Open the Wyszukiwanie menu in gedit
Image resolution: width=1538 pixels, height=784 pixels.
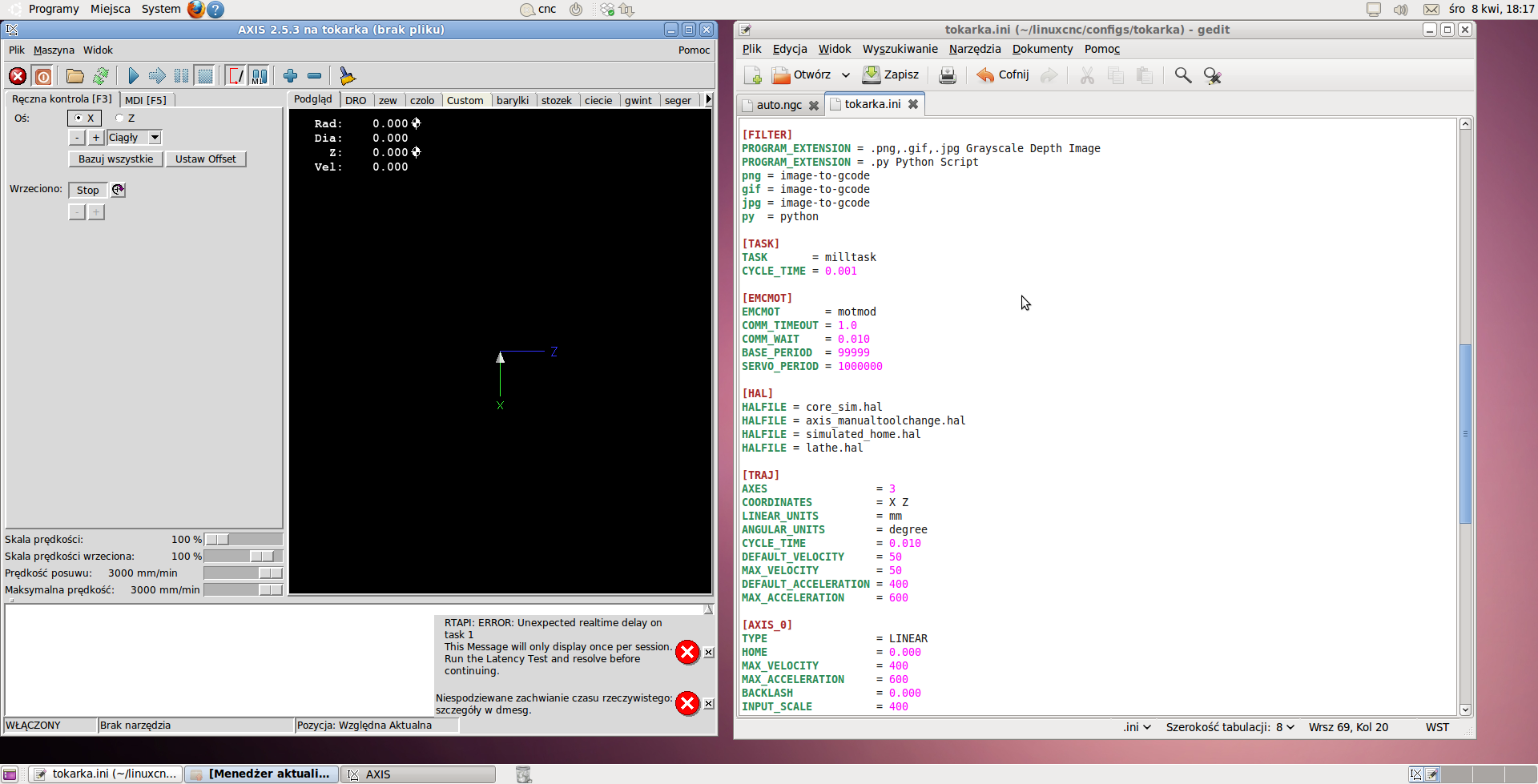click(900, 49)
